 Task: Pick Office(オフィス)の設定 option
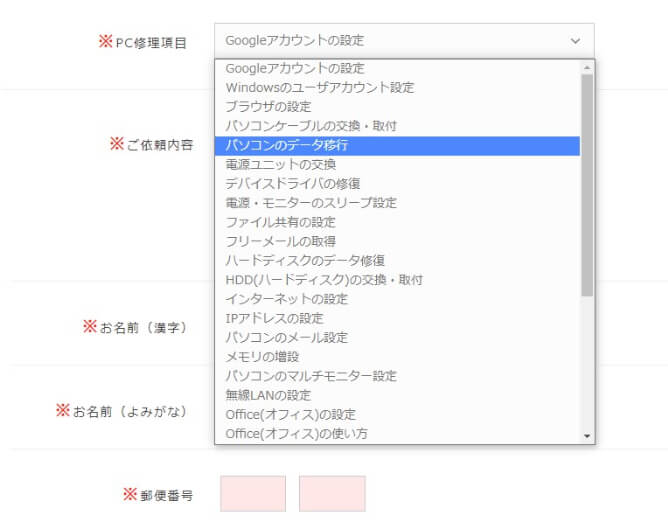[x=397, y=414]
